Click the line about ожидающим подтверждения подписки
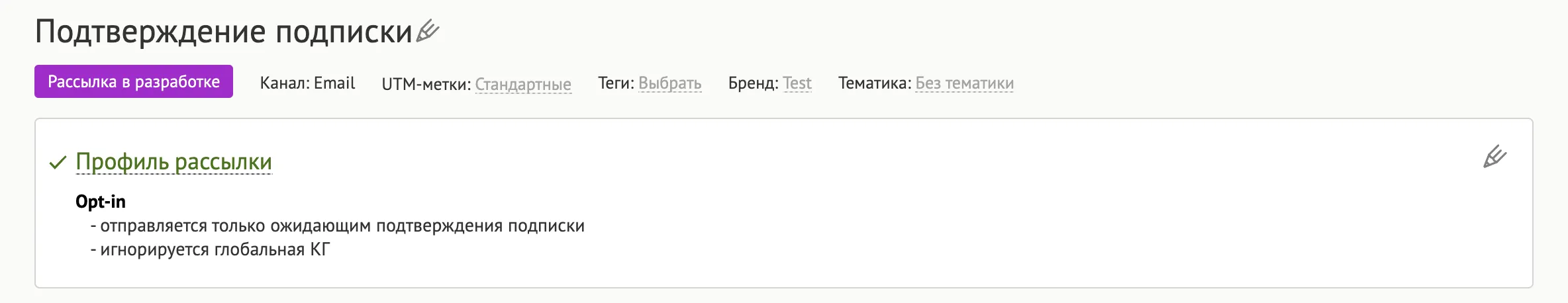1568x303 pixels. point(338,226)
